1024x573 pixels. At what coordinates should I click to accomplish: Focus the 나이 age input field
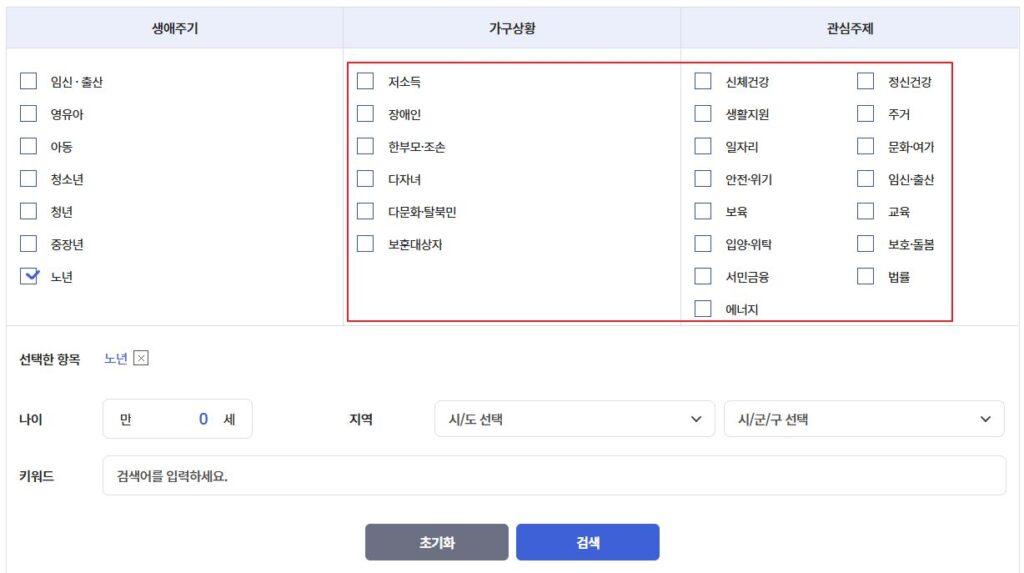[x=178, y=420]
